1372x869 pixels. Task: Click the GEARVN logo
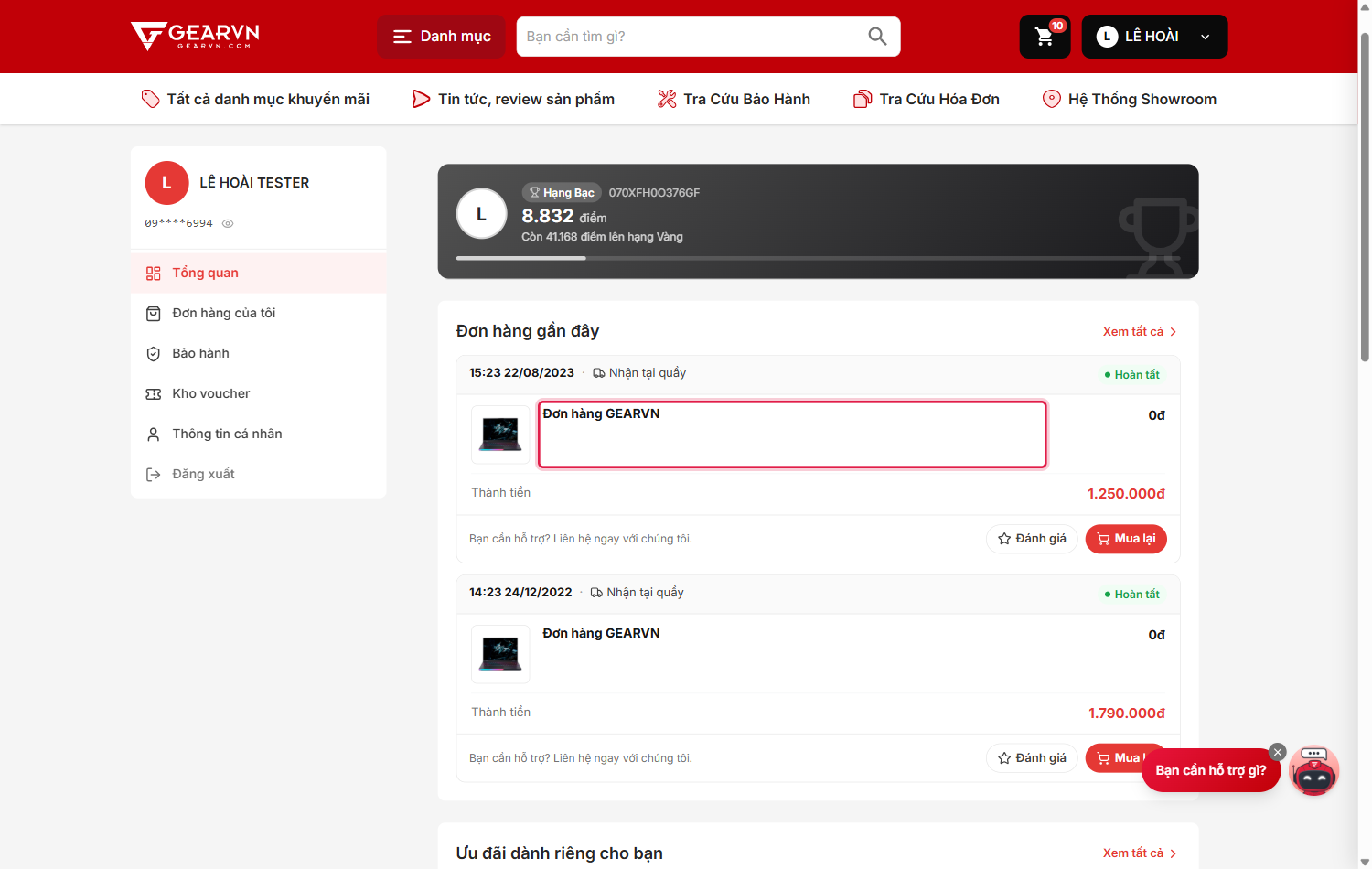(x=195, y=36)
